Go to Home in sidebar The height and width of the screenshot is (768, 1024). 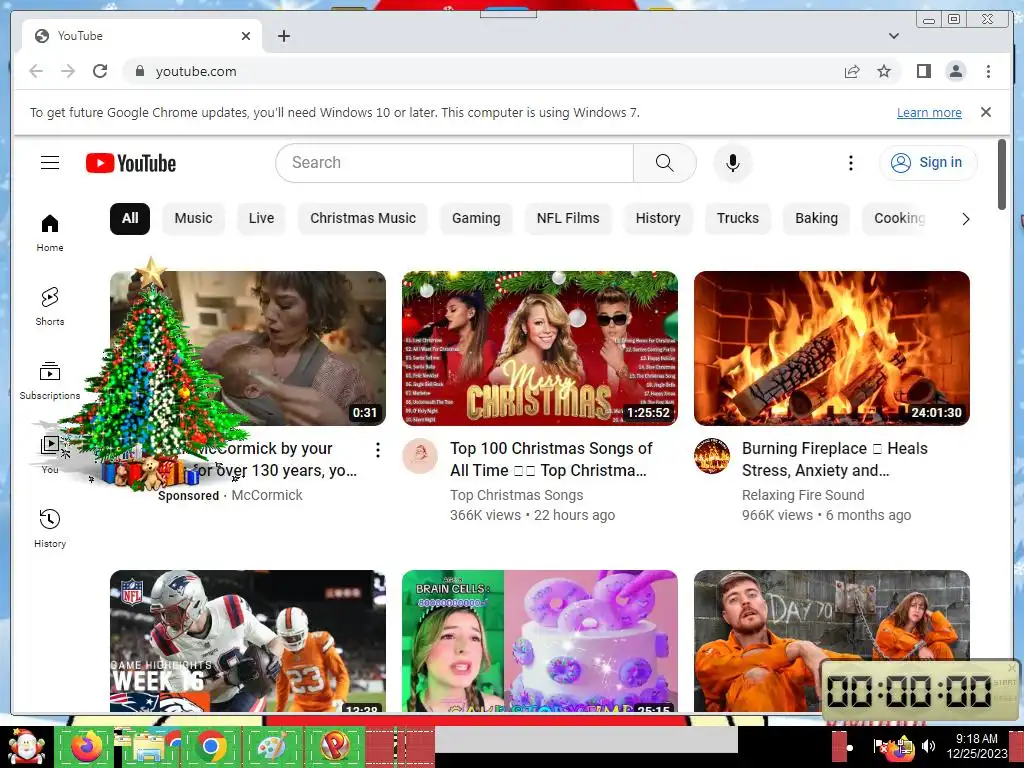coord(50,233)
